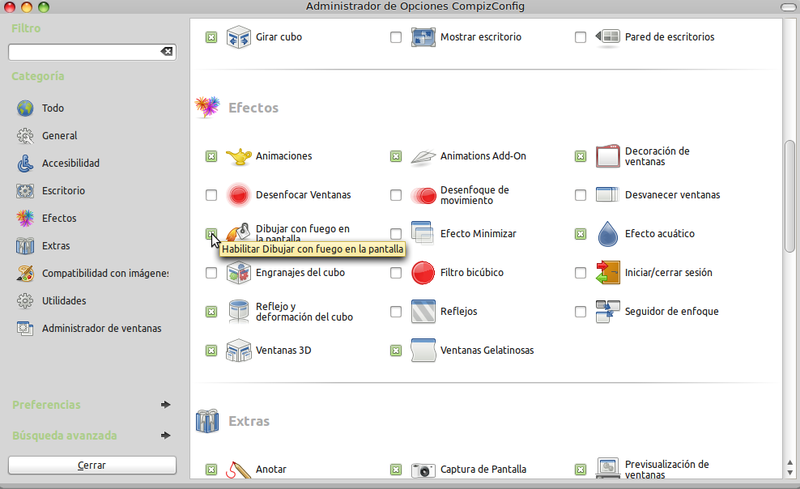Enable the Desenfocar Ventanas checkbox
Viewport: 800px width, 489px height.
coord(211,195)
